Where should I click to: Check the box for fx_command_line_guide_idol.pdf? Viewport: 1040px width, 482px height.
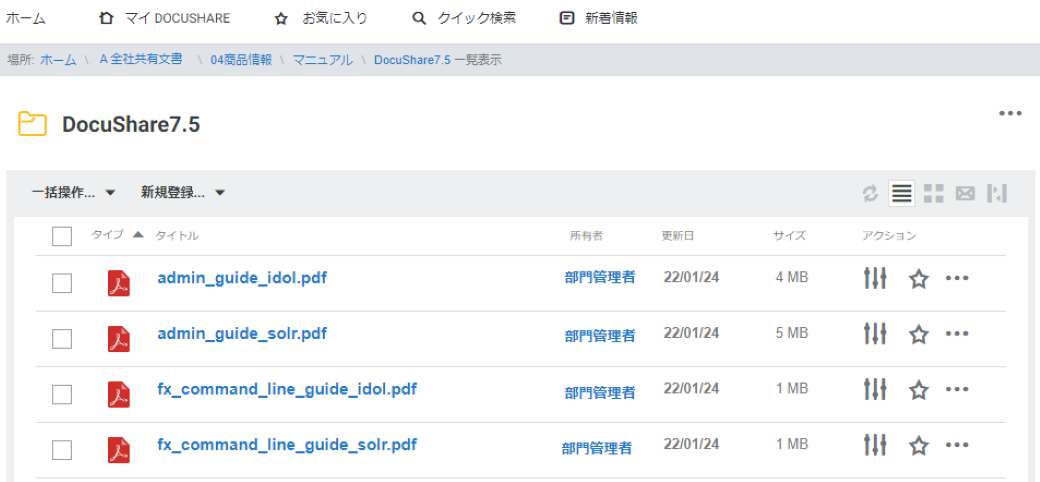pos(62,394)
